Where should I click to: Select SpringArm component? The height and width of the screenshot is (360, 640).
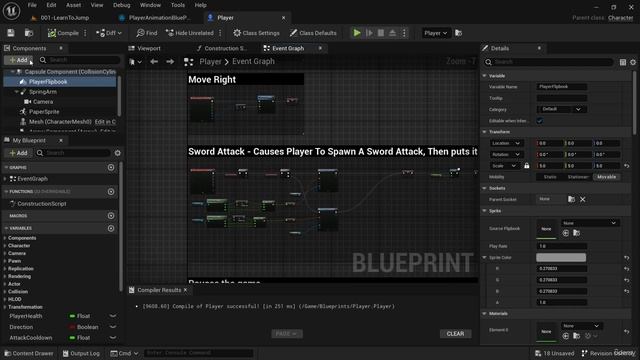pos(43,92)
